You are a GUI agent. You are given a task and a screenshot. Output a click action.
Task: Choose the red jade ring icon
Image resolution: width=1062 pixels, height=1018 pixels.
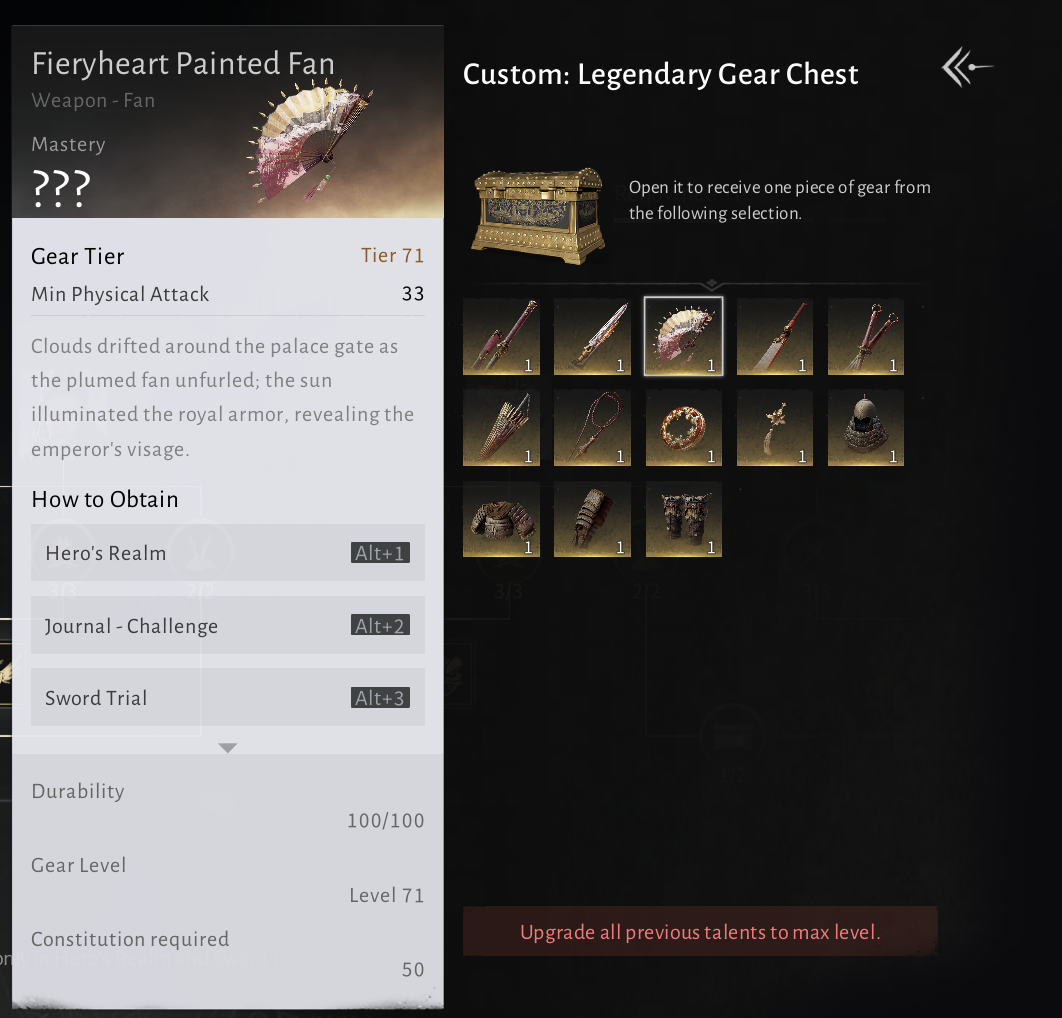(x=683, y=428)
